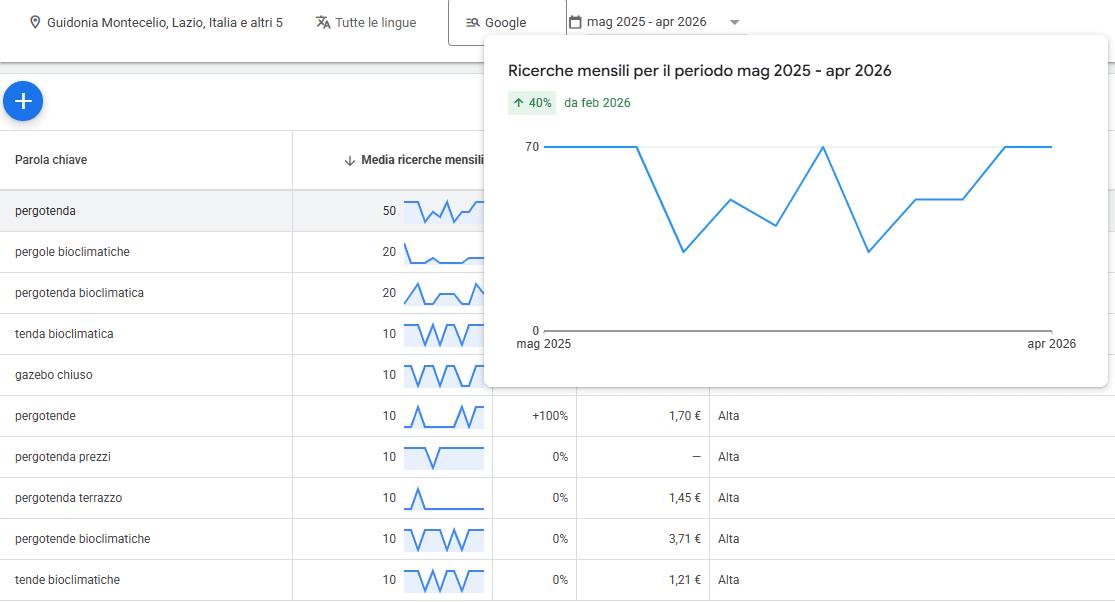
Task: Click Alta competition in tende bioclimatiche row
Action: tap(728, 580)
